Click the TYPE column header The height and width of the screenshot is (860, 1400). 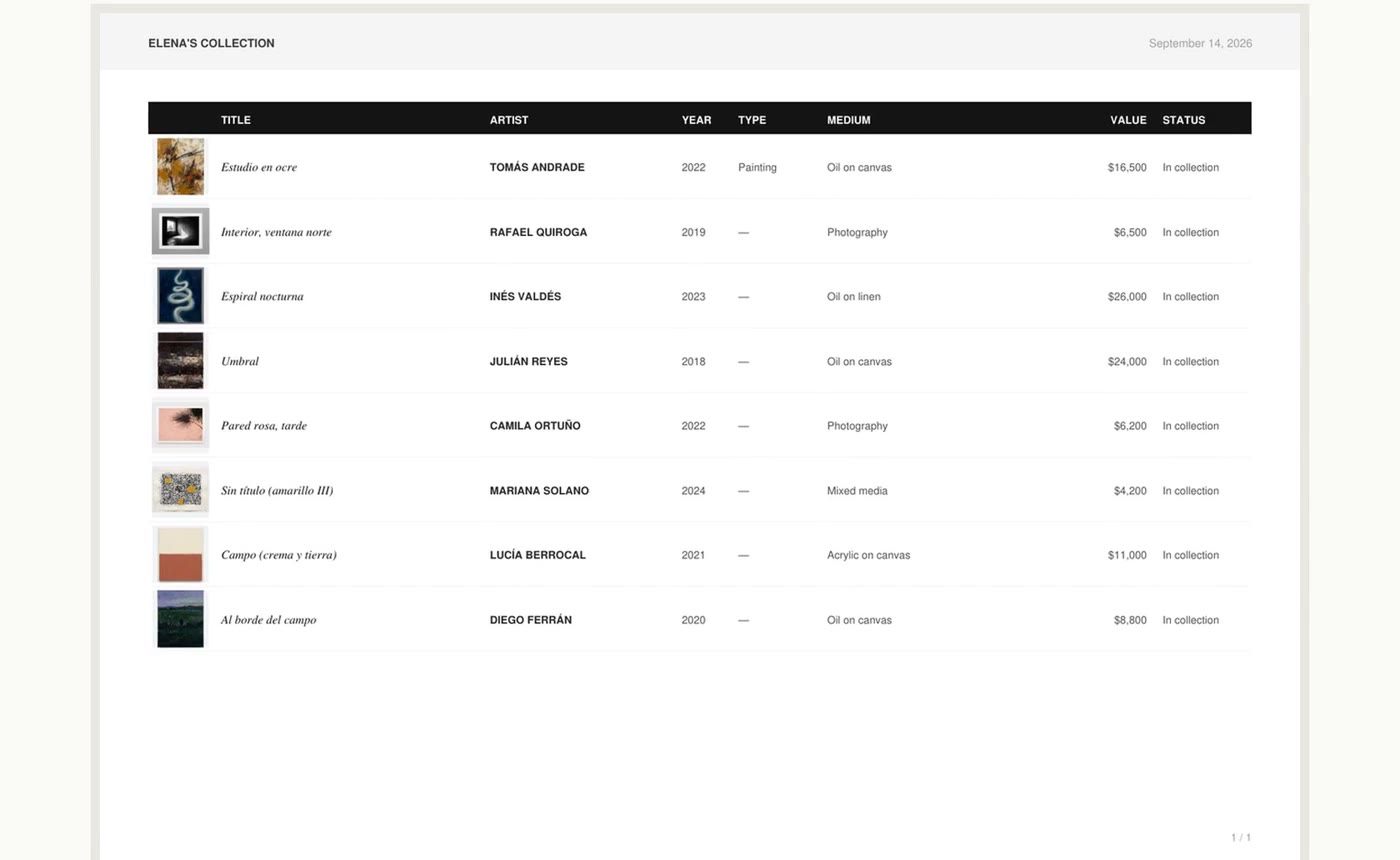752,120
